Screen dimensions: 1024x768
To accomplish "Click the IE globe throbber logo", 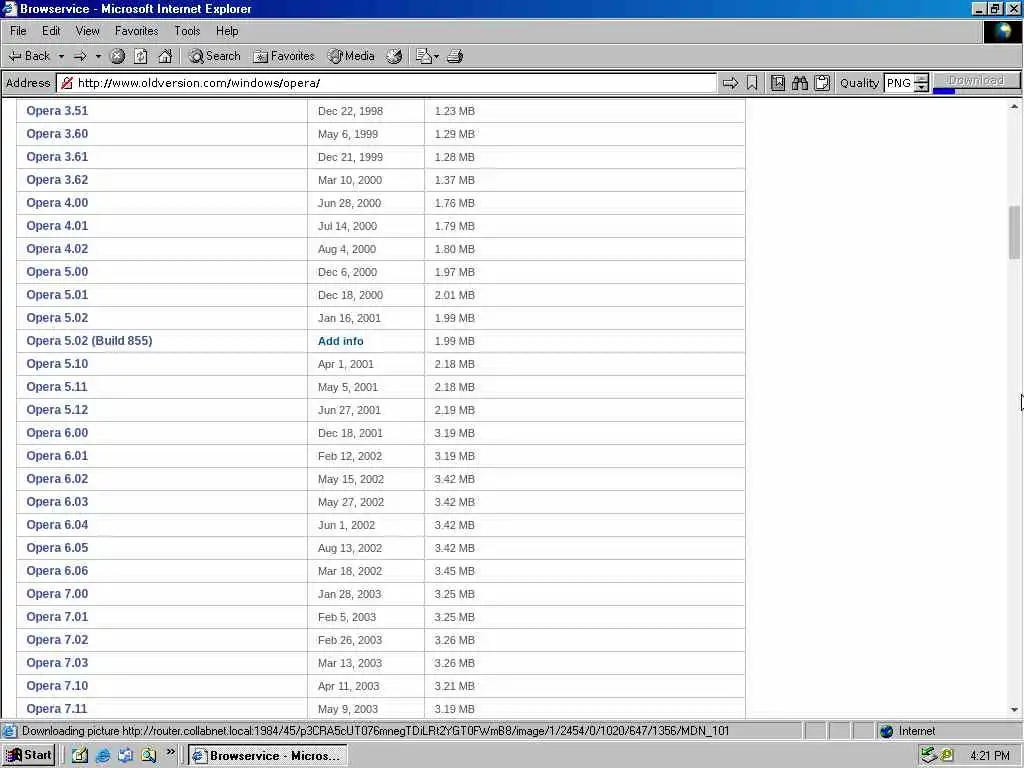I will tap(1002, 31).
